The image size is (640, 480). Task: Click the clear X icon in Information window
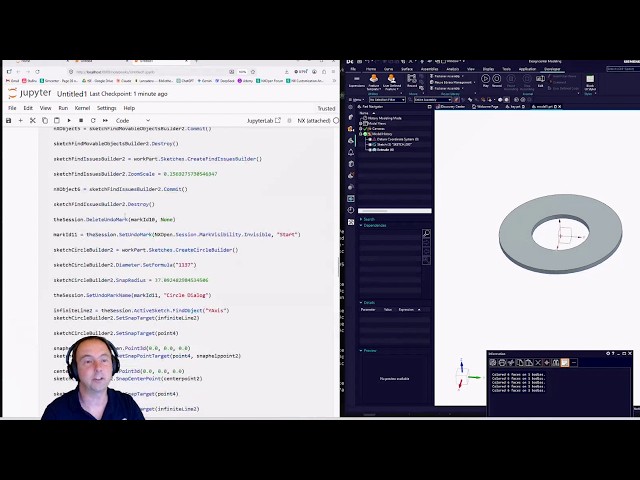[x=538, y=362]
